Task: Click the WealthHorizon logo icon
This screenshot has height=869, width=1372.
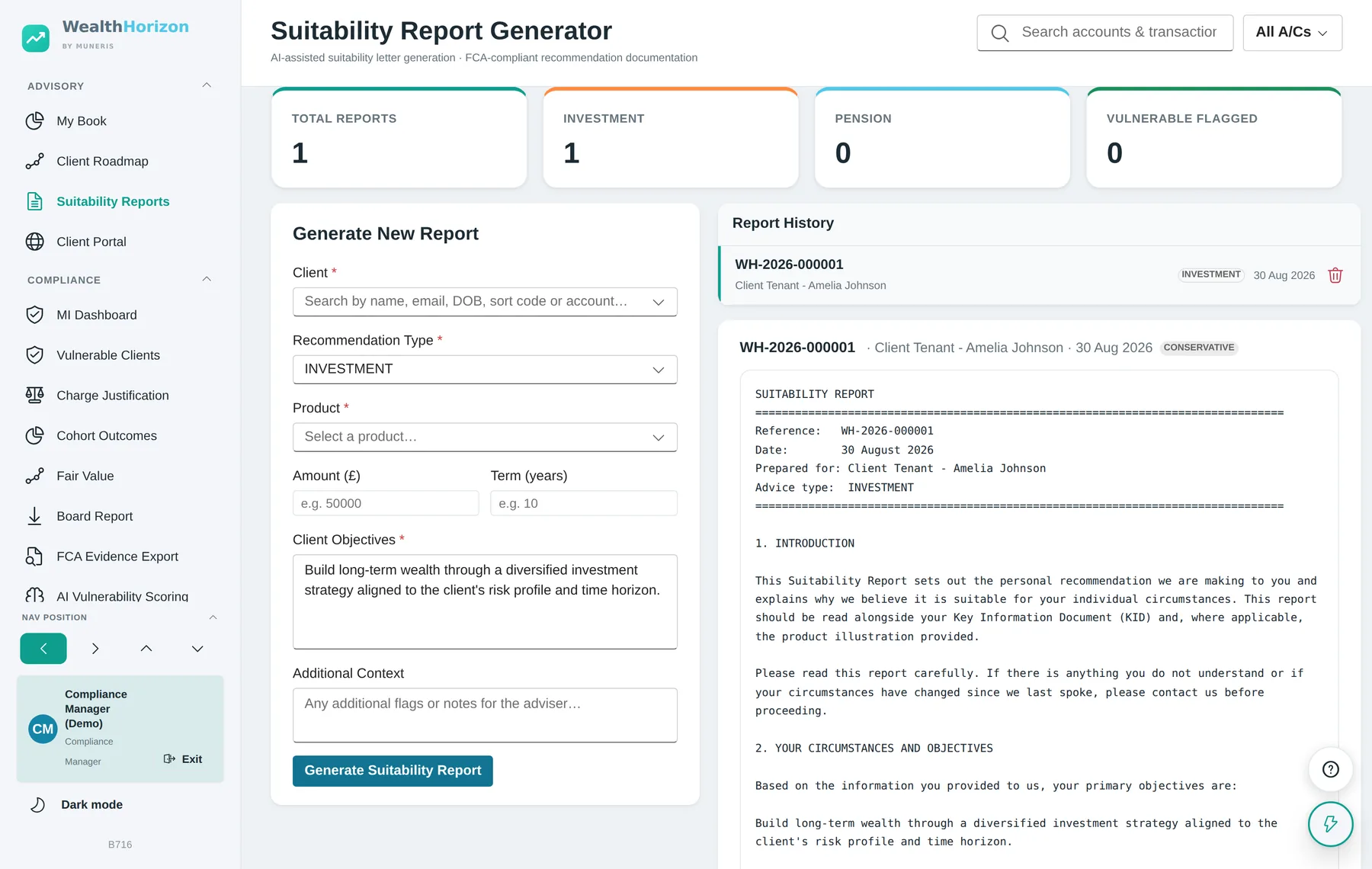Action: [36, 37]
